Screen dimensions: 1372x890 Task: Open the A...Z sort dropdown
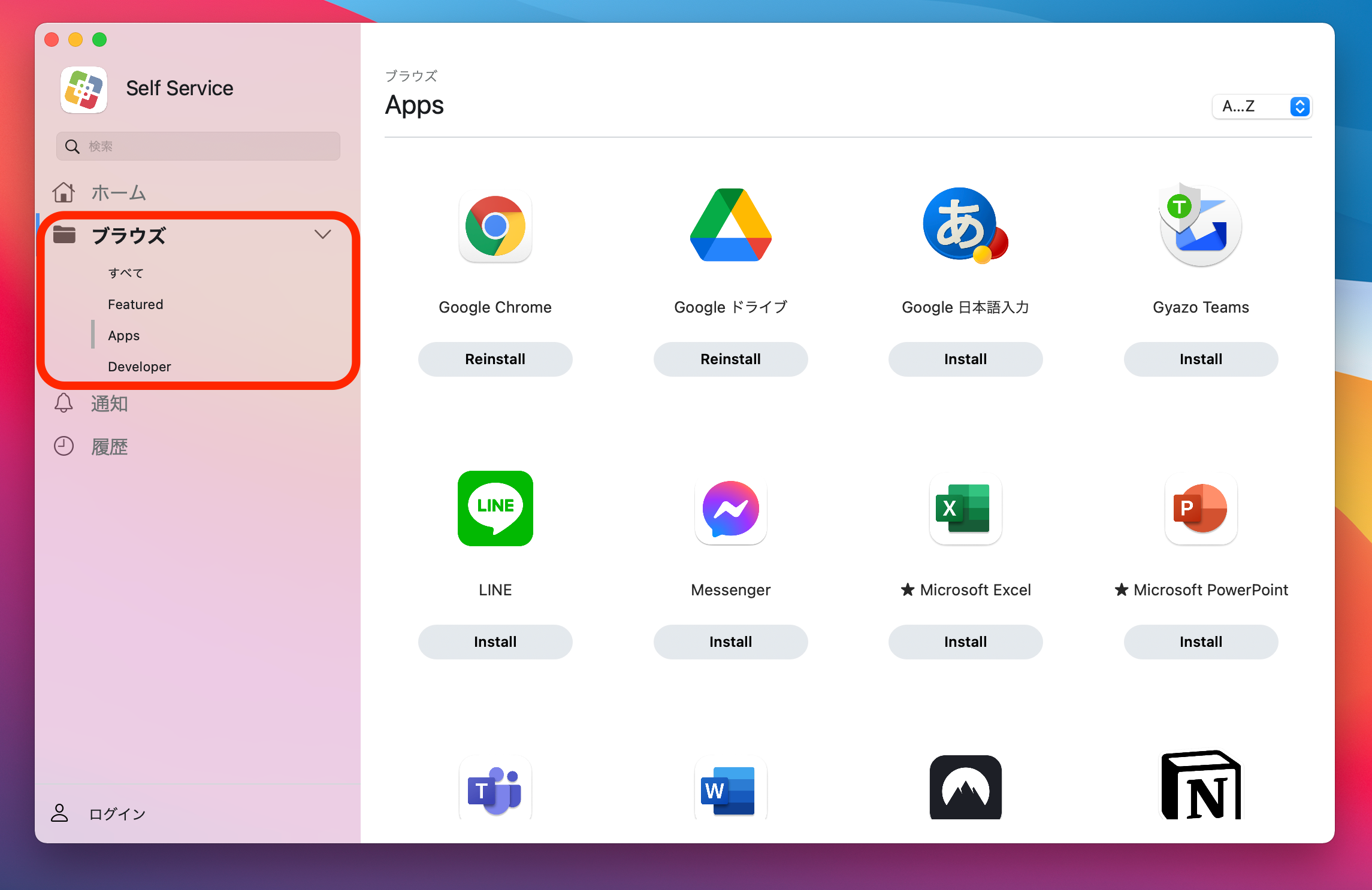click(x=1262, y=107)
